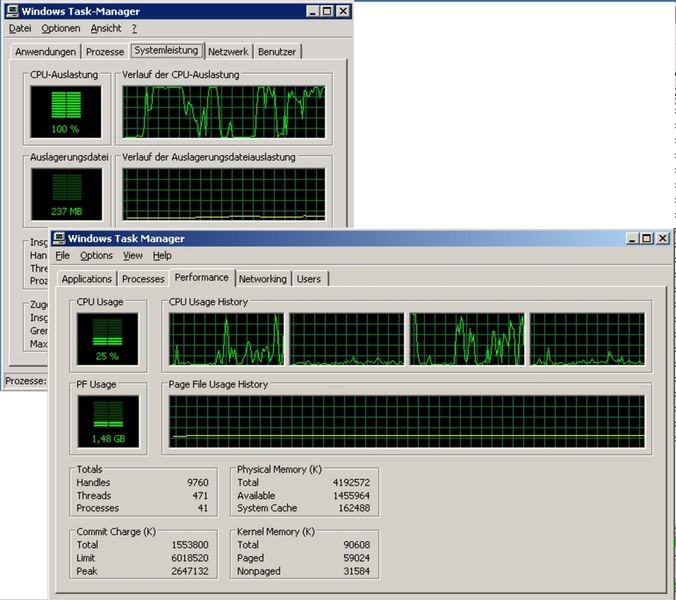The image size is (676, 600).
Task: Click the CPU-Auslastung 100 % meter
Action: coord(66,112)
